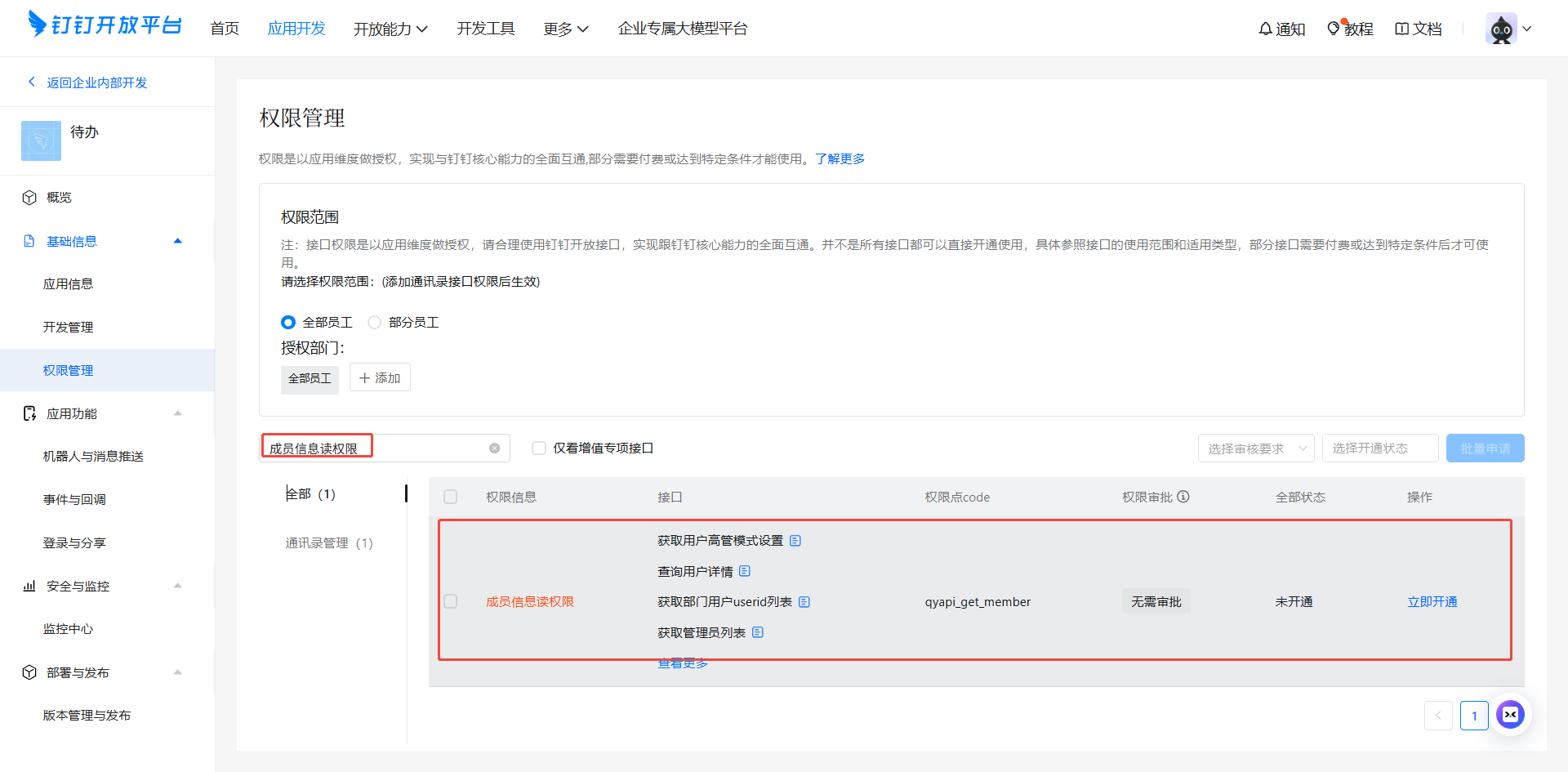
Task: Open the 选择审核要求 dropdown
Action: click(x=1255, y=448)
